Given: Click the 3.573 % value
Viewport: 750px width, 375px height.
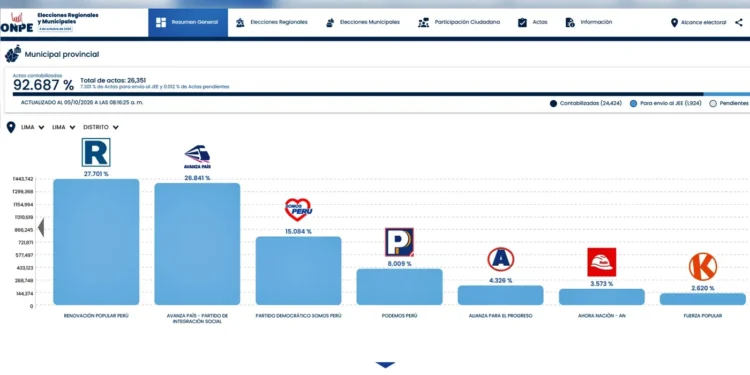Looking at the screenshot, I should (x=602, y=284).
